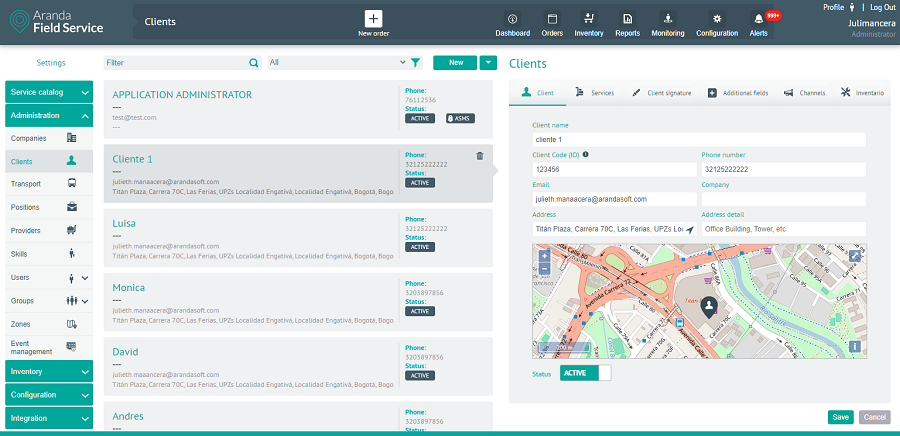This screenshot has width=900, height=436.
Task: Open the dropdown arrow beside New
Action: 488,63
